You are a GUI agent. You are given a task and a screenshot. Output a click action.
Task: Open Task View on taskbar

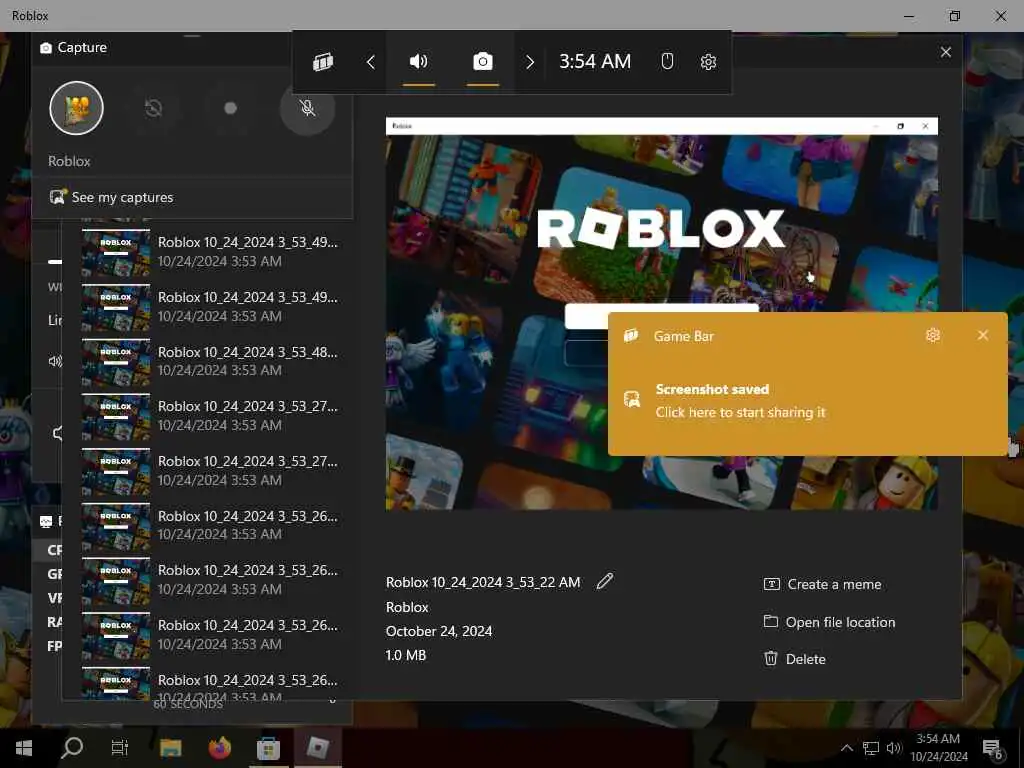tap(120, 748)
